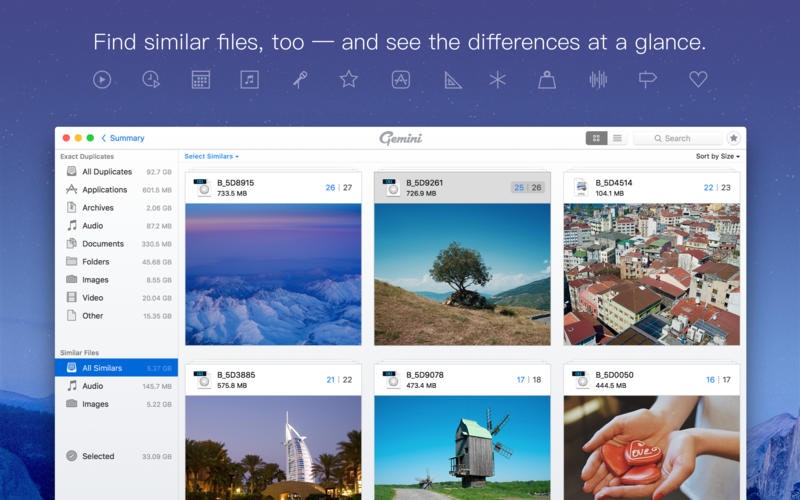Select Other category
This screenshot has width=800, height=500.
coord(116,316)
